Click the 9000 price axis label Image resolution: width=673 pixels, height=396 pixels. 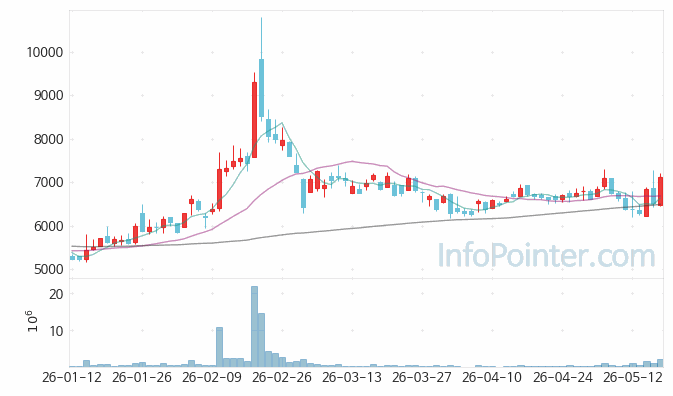coord(49,96)
